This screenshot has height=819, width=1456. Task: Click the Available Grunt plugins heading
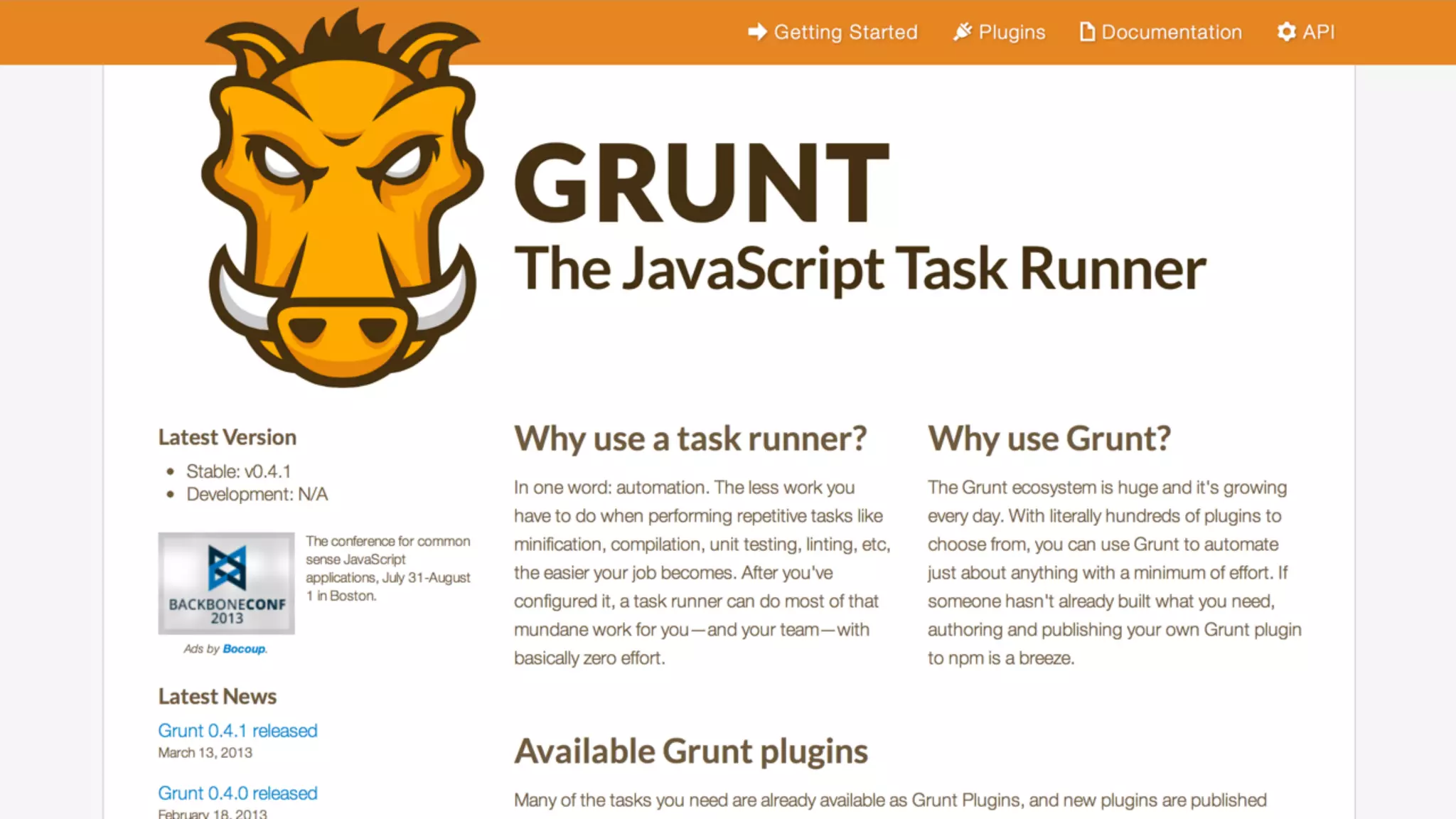[x=690, y=751]
